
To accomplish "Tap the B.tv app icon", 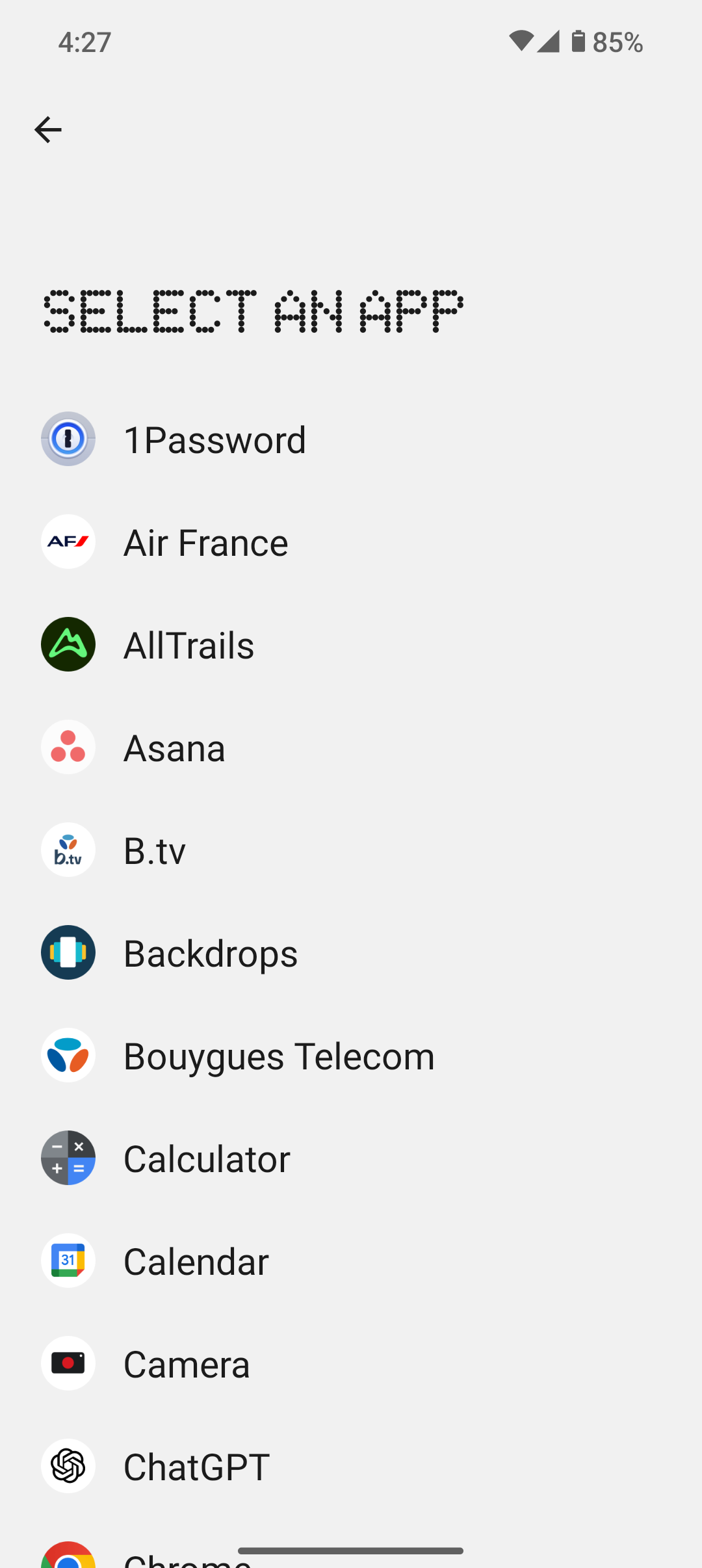I will 68,850.
